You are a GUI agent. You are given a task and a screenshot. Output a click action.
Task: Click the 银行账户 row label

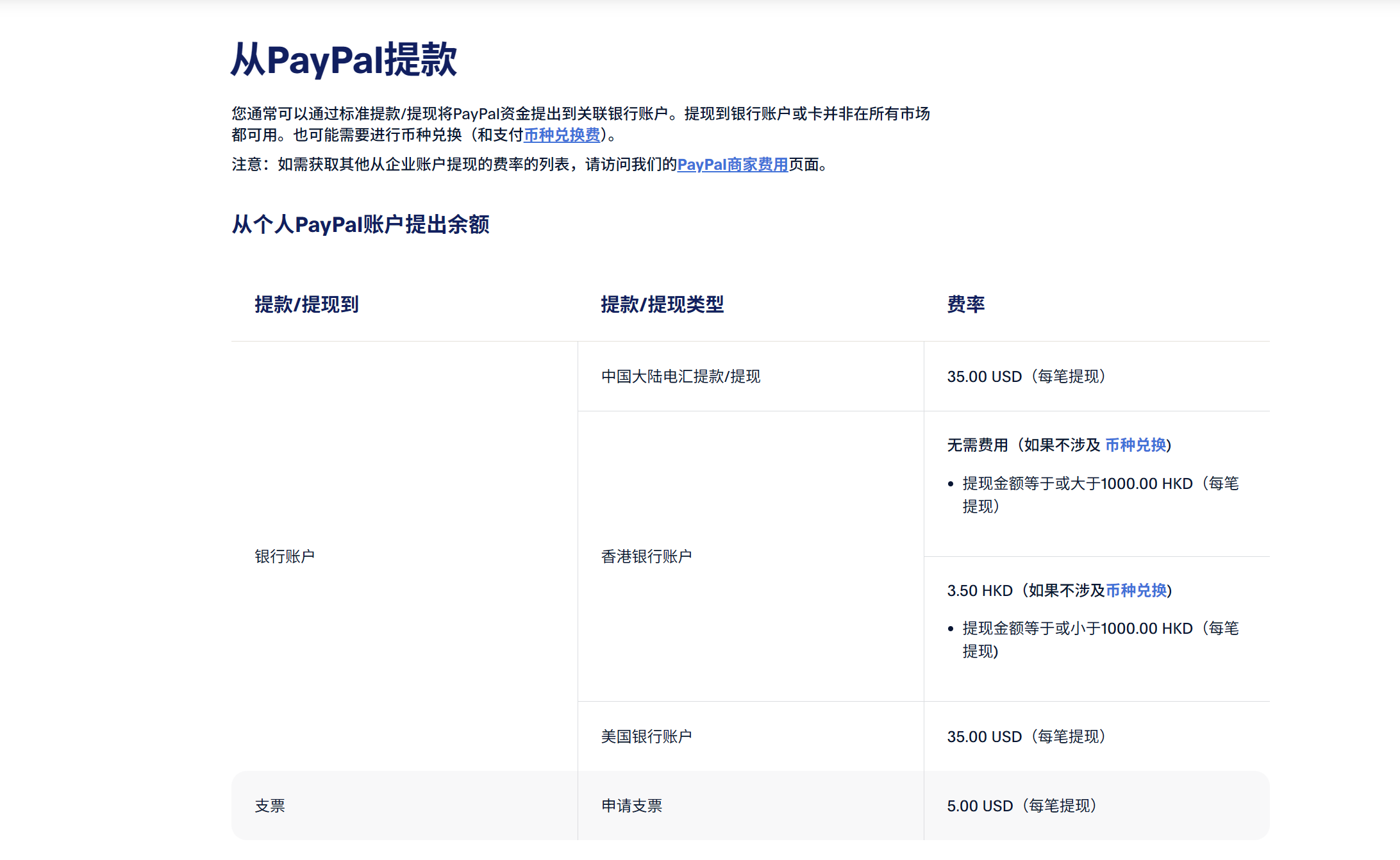point(285,556)
